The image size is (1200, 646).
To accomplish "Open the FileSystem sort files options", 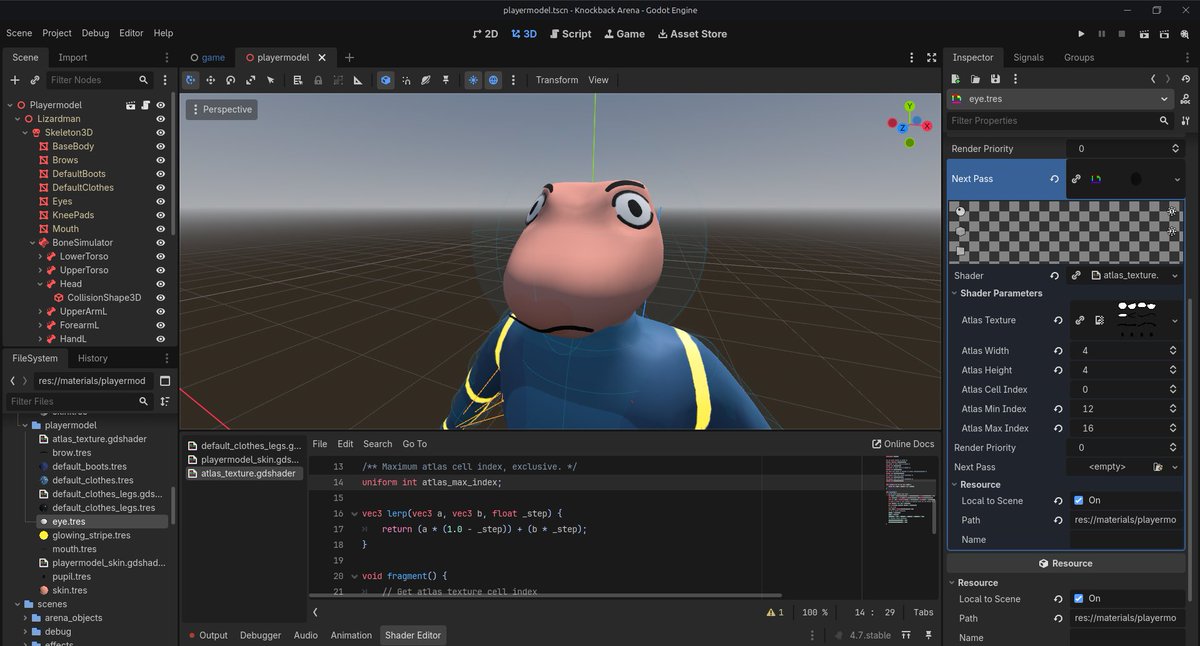I will pos(165,401).
